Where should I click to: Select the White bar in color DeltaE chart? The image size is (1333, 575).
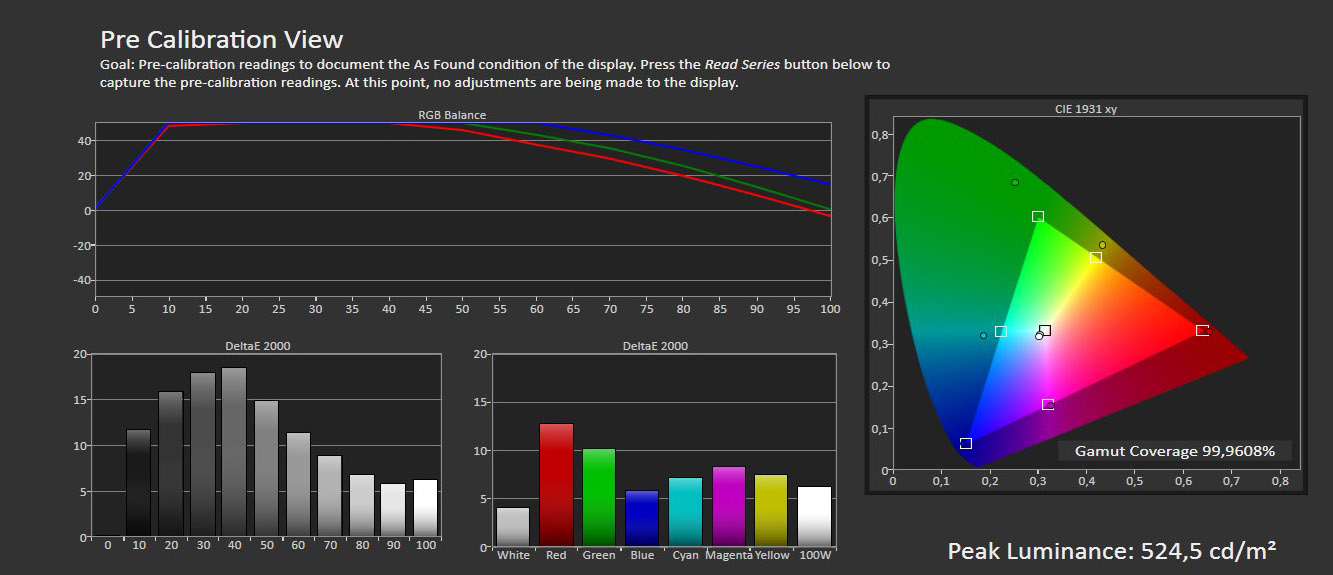pos(513,526)
